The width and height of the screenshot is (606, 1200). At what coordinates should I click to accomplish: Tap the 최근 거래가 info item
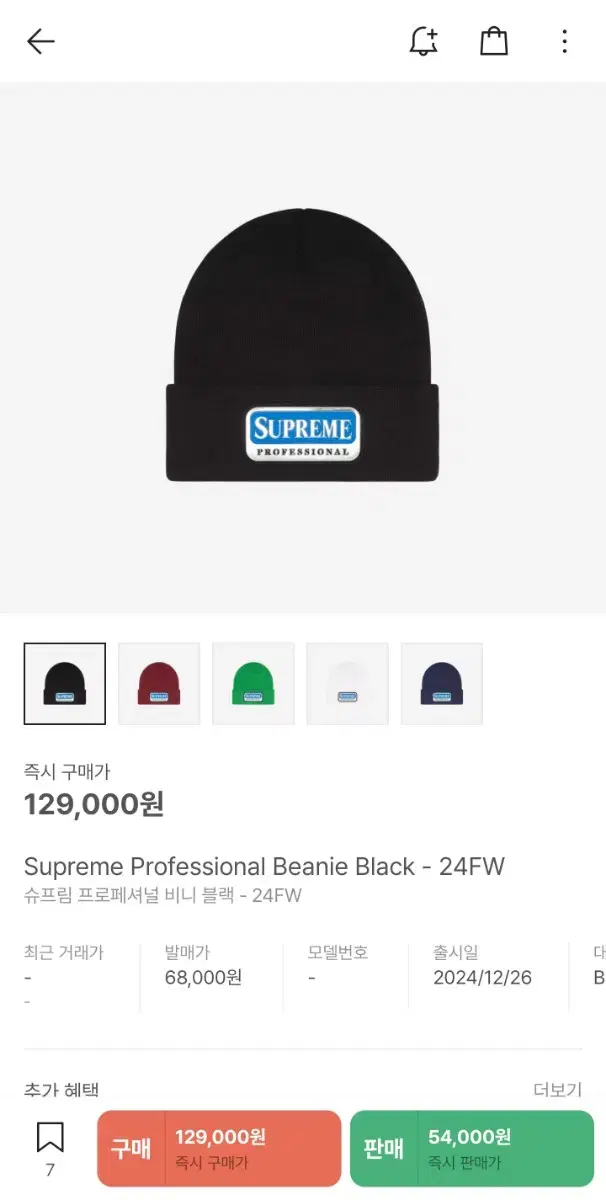click(x=64, y=975)
